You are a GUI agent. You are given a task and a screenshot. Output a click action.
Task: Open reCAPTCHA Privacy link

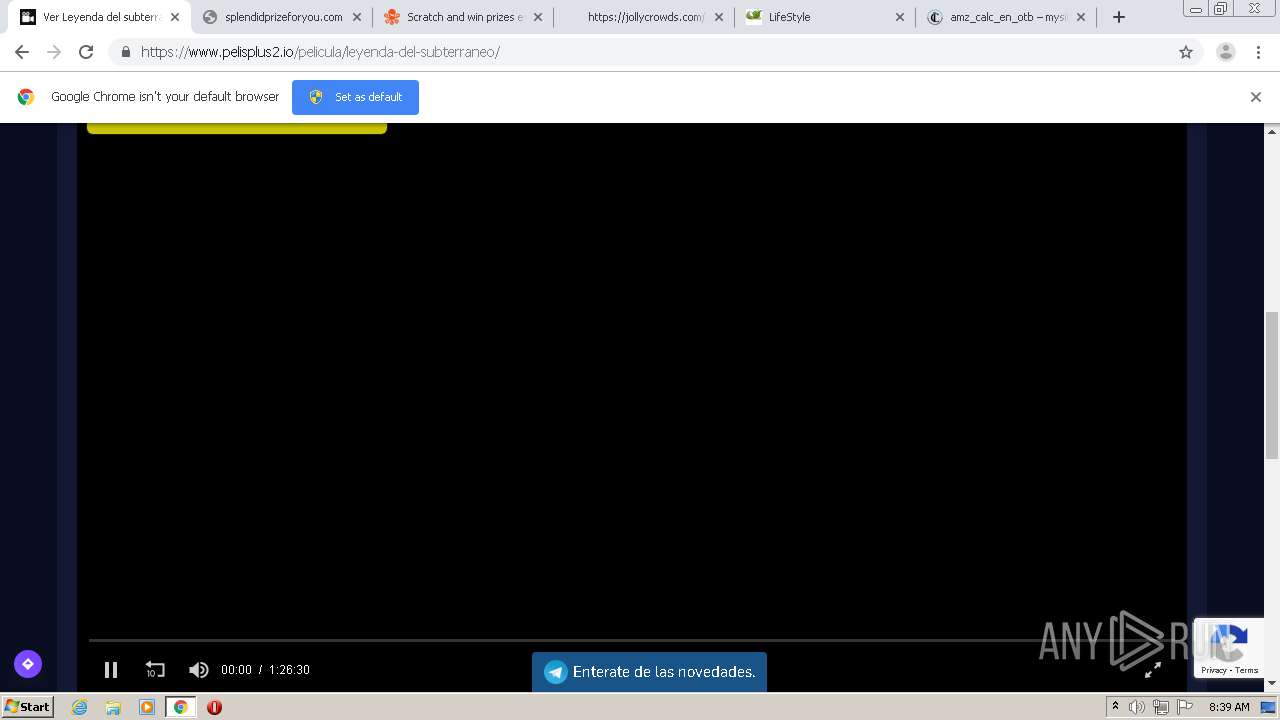pyautogui.click(x=1213, y=670)
